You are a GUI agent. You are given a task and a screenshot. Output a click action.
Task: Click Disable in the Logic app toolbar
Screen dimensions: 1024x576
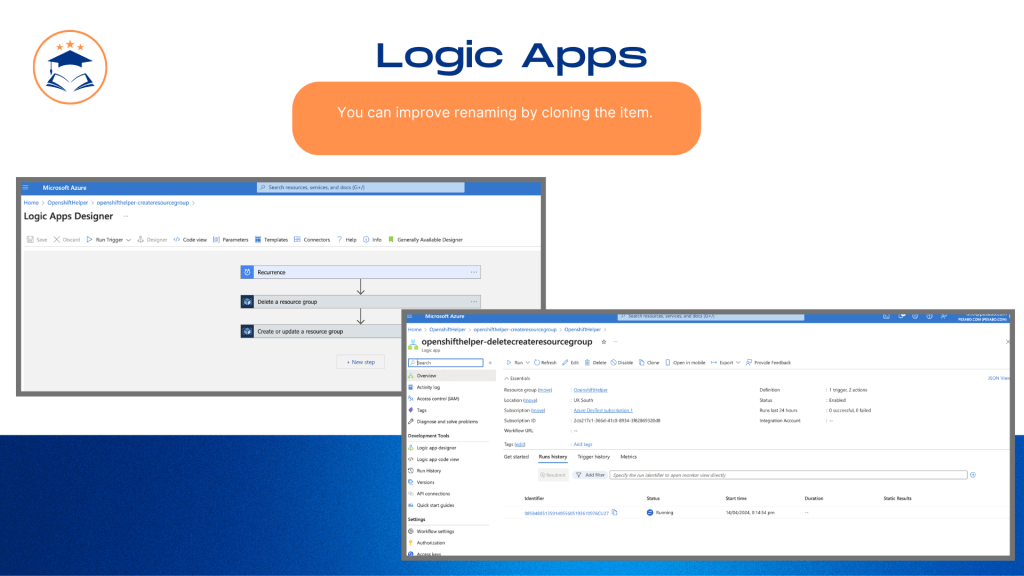[x=622, y=362]
